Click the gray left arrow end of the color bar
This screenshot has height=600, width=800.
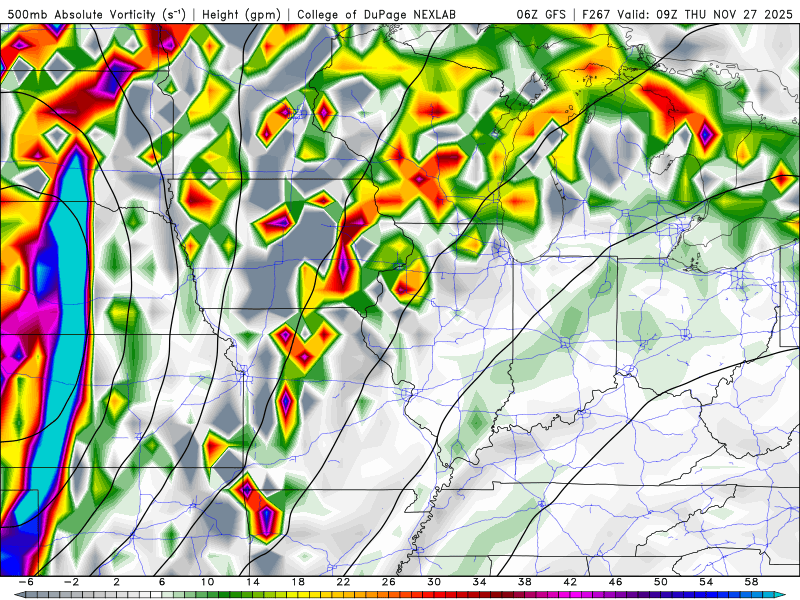tap(18, 595)
